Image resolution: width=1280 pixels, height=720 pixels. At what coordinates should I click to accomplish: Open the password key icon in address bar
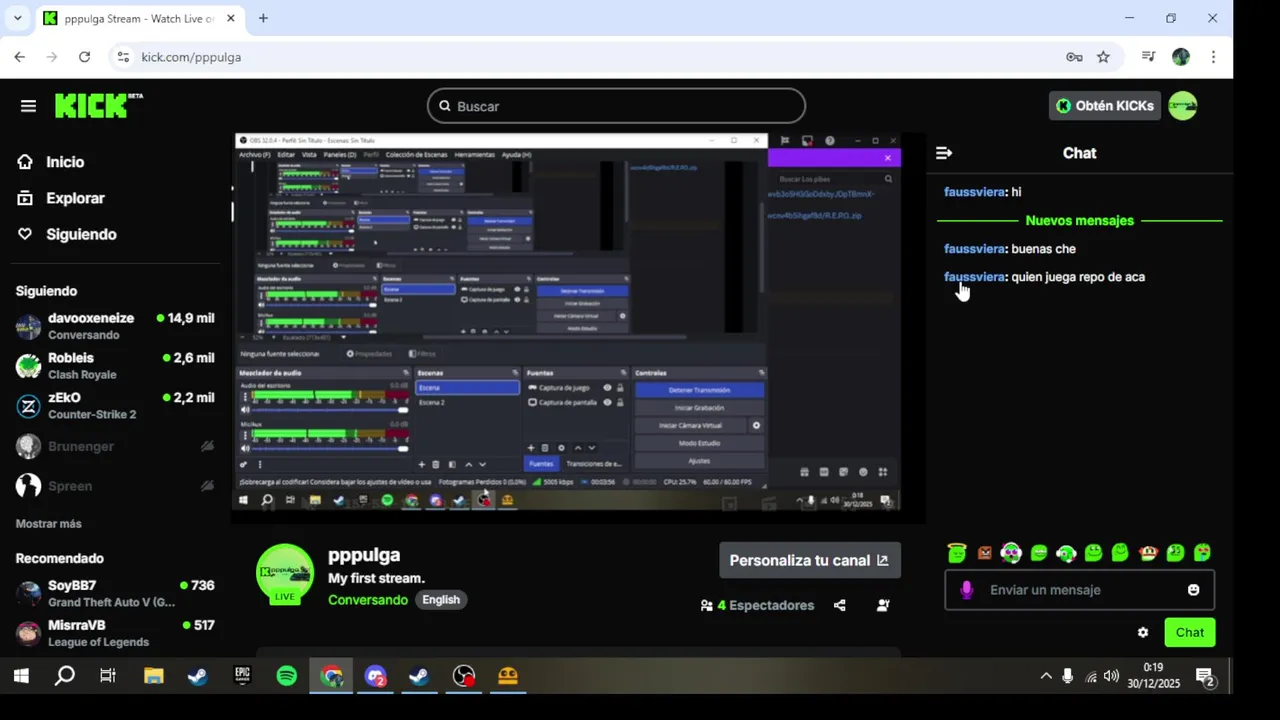pyautogui.click(x=1074, y=57)
